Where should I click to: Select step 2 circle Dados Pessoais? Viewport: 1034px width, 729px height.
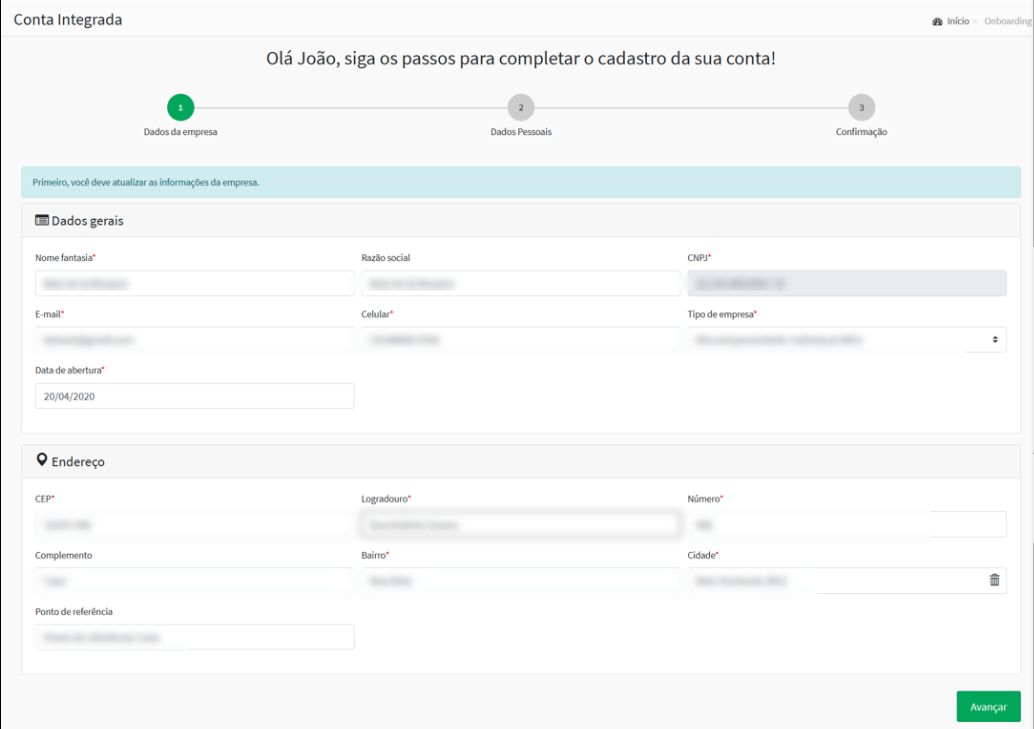click(x=520, y=107)
